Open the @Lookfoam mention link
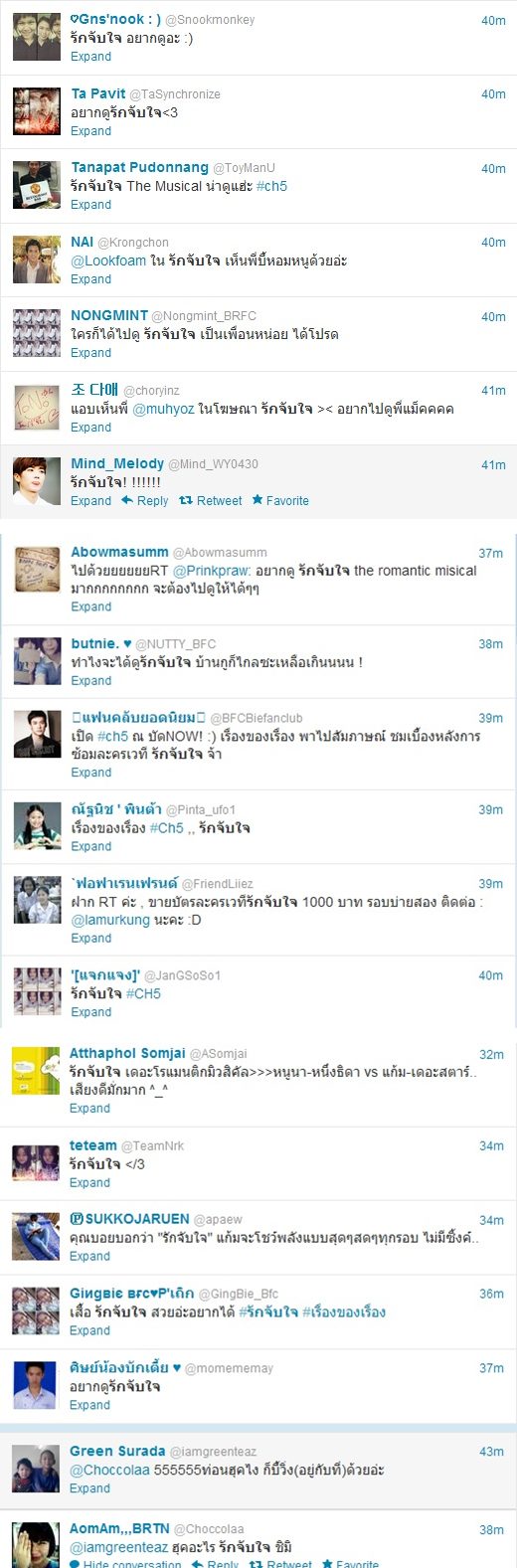The width and height of the screenshot is (517, 1568). click(x=108, y=261)
